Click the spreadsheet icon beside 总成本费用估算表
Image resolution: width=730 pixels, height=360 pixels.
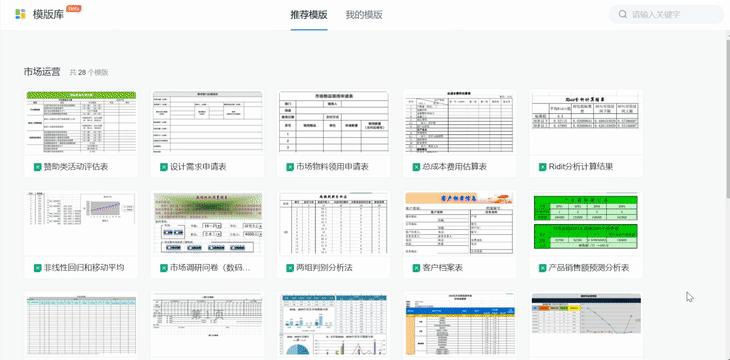tap(416, 167)
